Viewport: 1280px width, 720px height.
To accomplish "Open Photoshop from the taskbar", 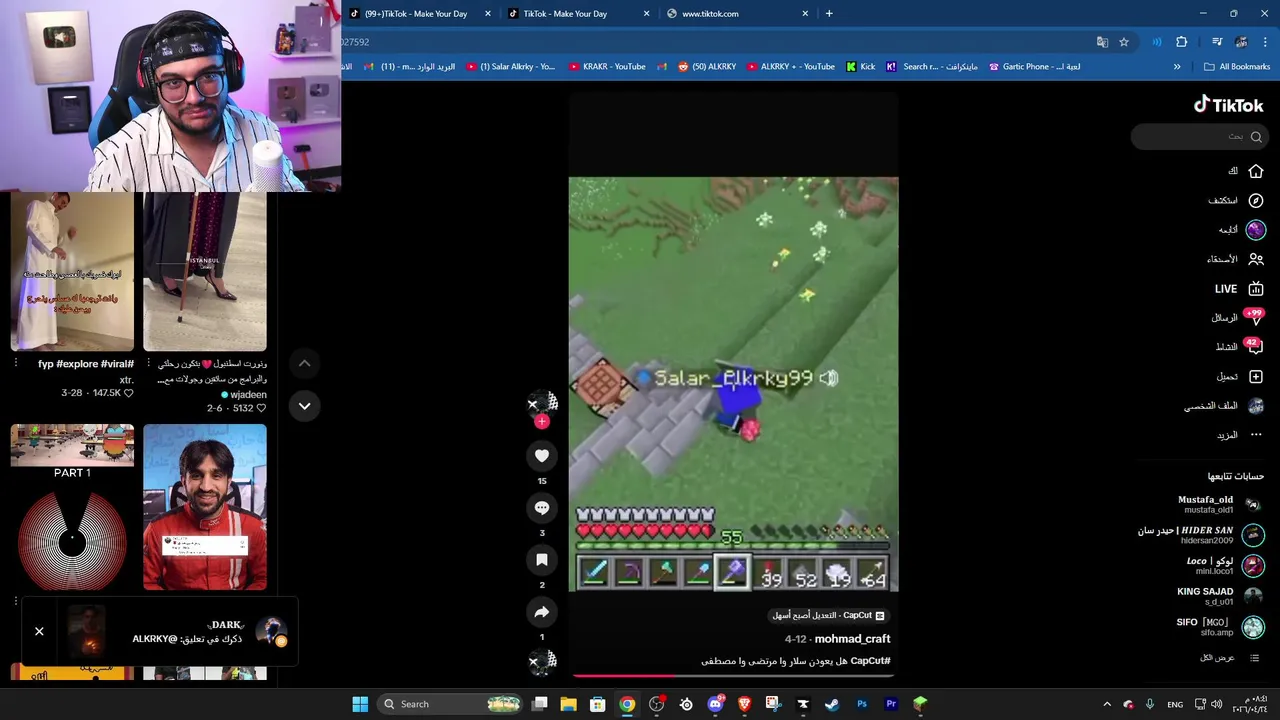I will coord(861,704).
